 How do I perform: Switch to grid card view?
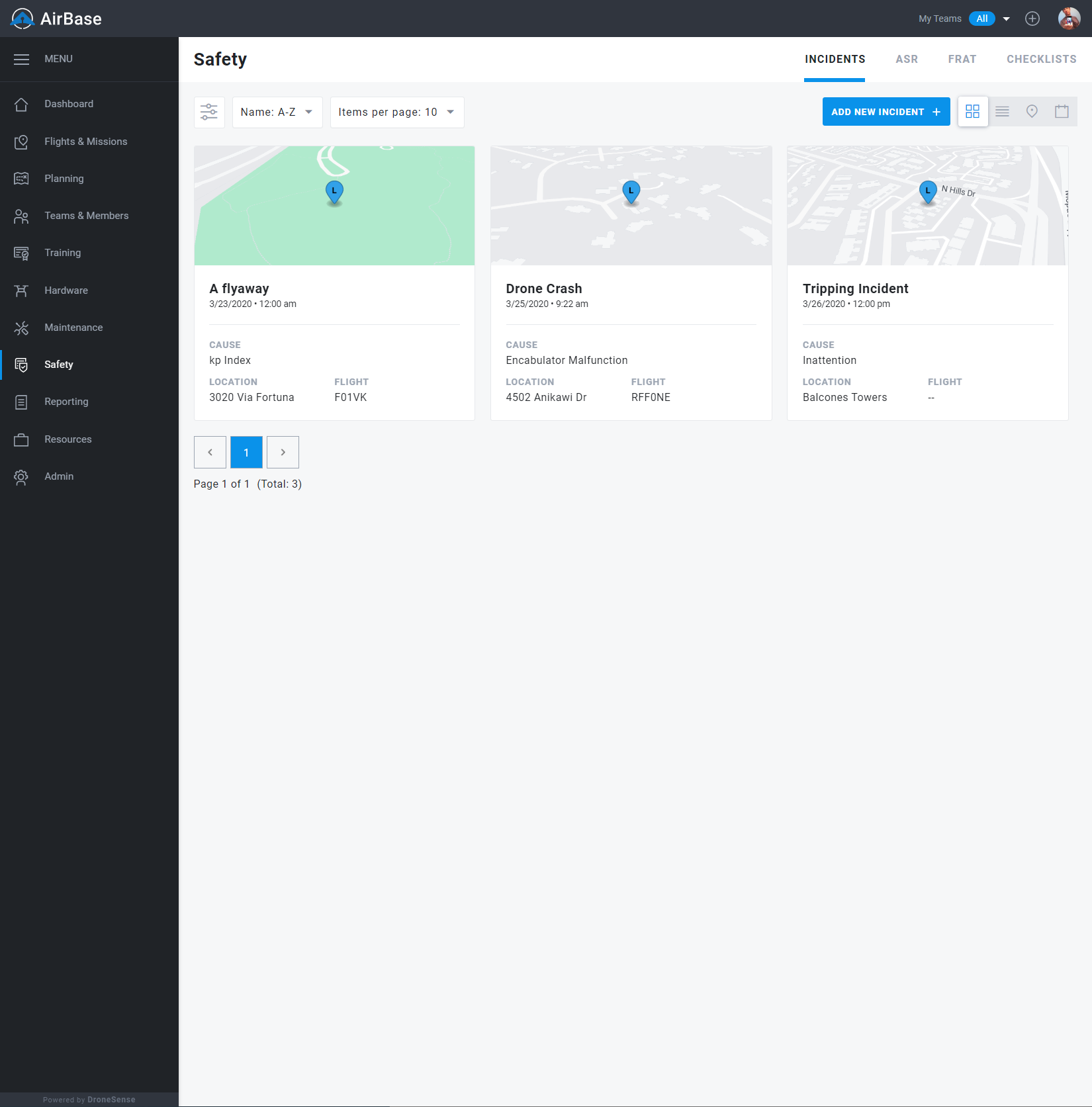[x=972, y=111]
